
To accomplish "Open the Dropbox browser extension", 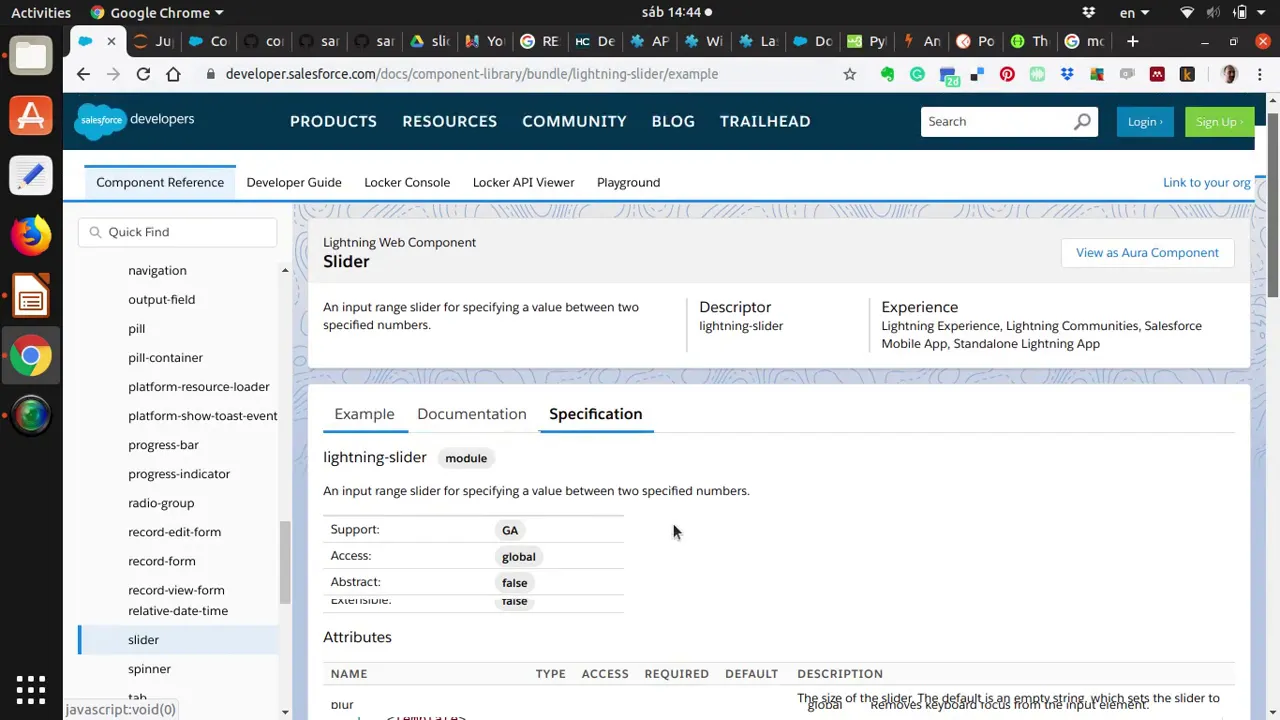I will (1067, 74).
